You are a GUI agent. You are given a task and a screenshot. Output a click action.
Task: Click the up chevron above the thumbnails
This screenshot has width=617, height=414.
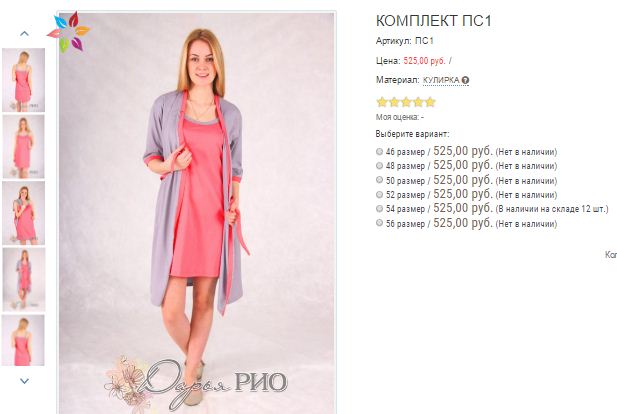(24, 34)
